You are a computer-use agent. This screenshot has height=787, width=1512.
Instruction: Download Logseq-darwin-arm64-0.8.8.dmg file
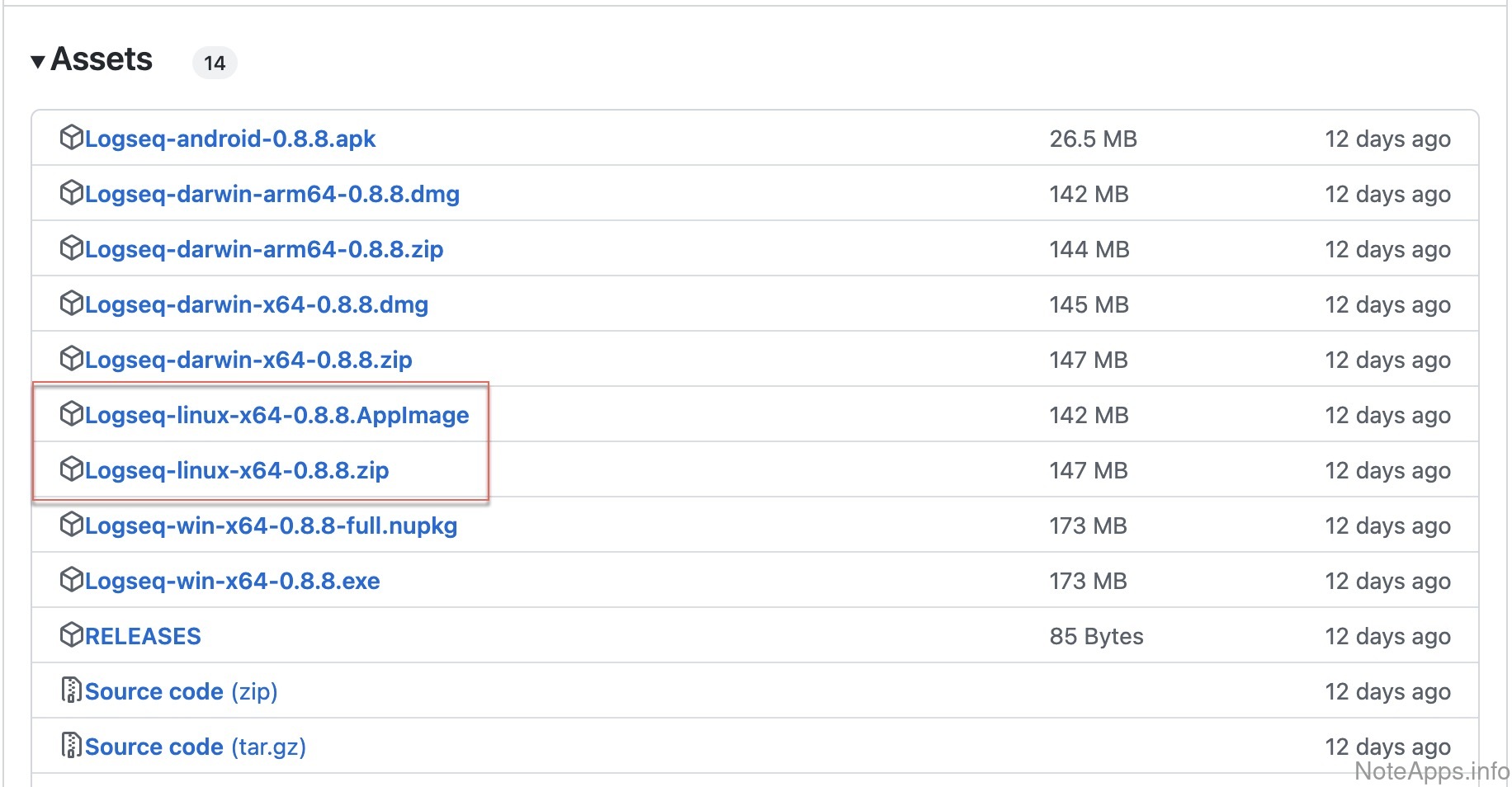[x=272, y=194]
